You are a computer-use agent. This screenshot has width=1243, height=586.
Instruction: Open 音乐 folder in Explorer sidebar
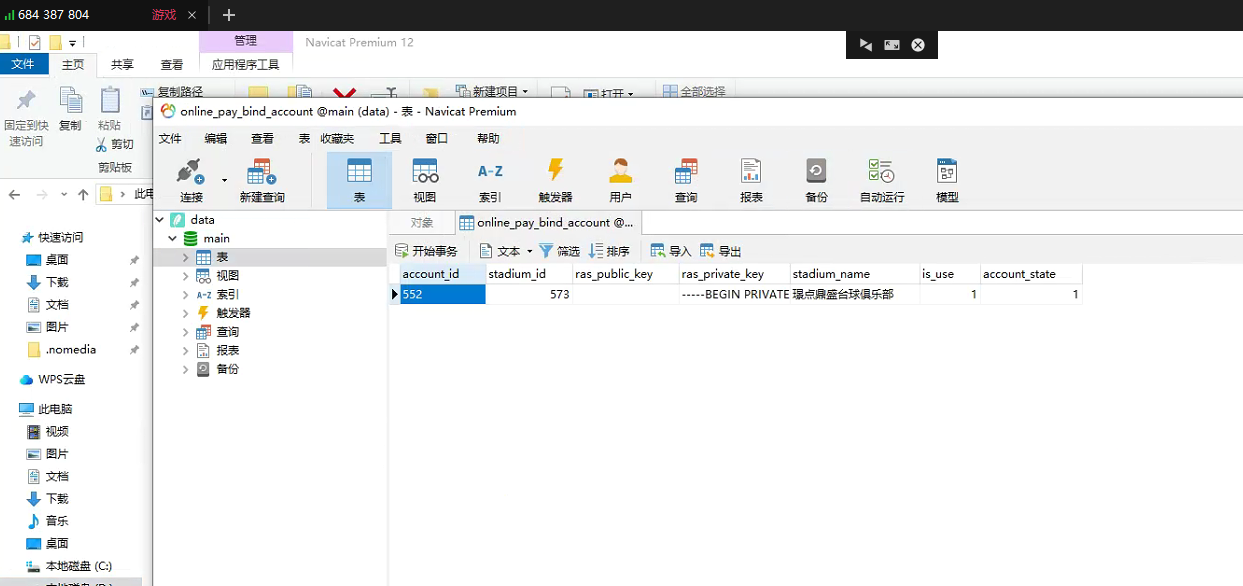pos(57,521)
